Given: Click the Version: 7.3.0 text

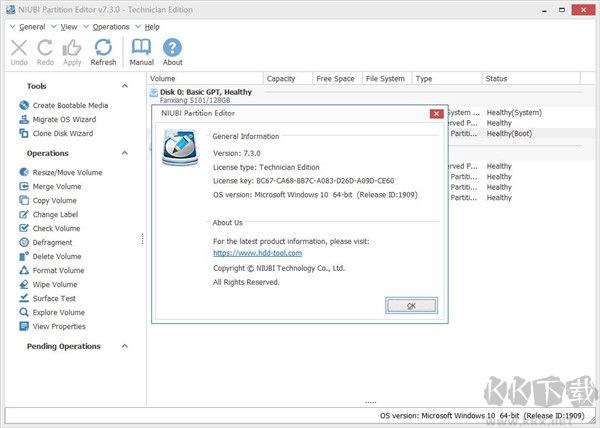Looking at the screenshot, I should click(x=236, y=153).
